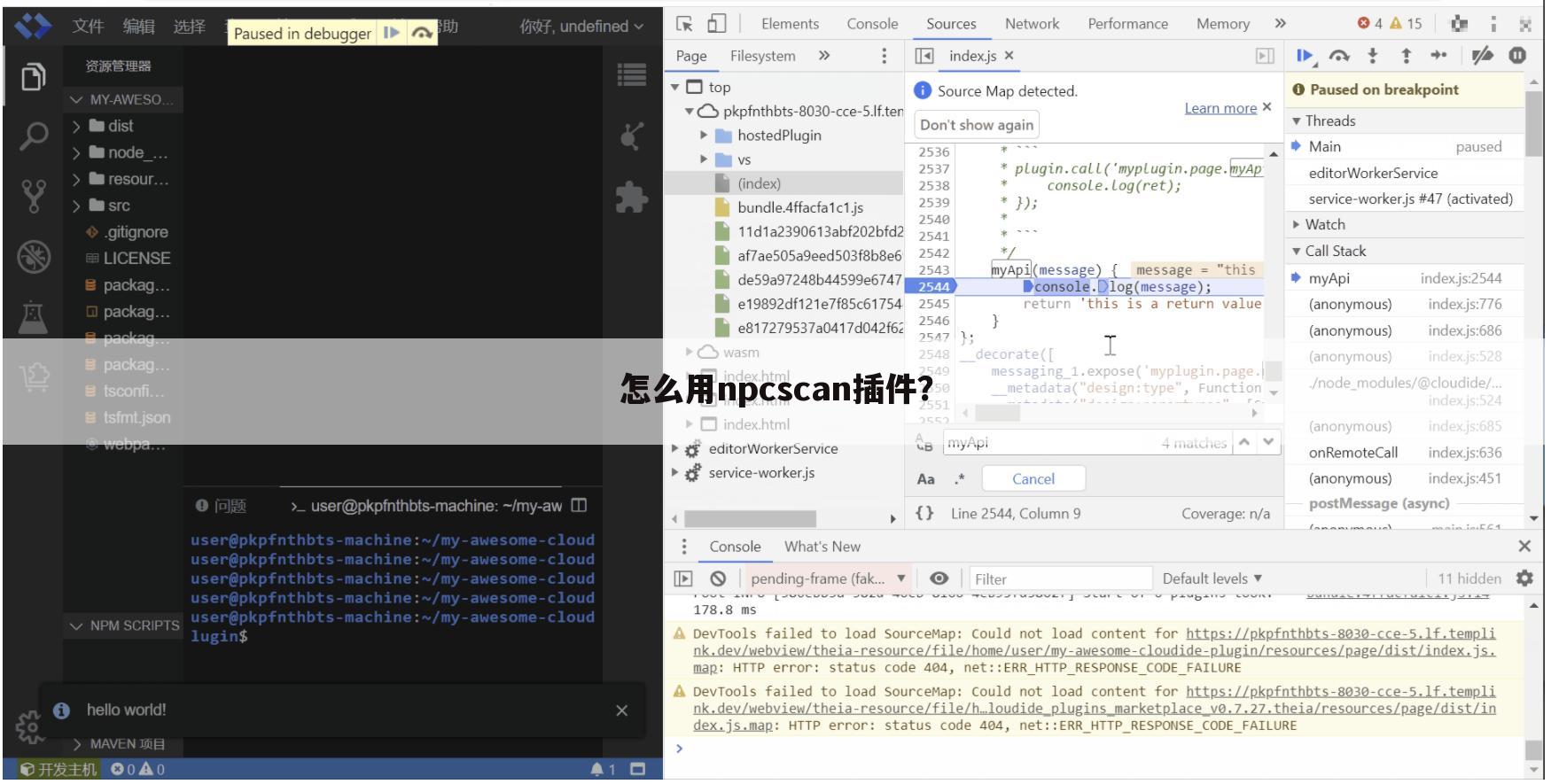Toggle the device toolbar icon
The image size is (1551, 784).
tap(716, 24)
